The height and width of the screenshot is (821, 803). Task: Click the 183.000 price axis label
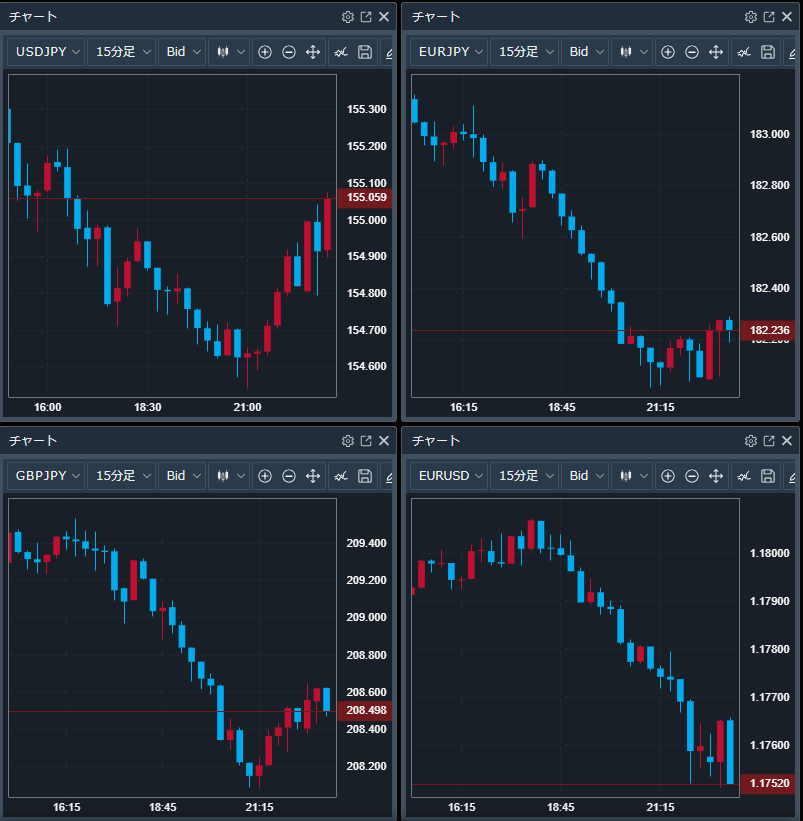(769, 135)
